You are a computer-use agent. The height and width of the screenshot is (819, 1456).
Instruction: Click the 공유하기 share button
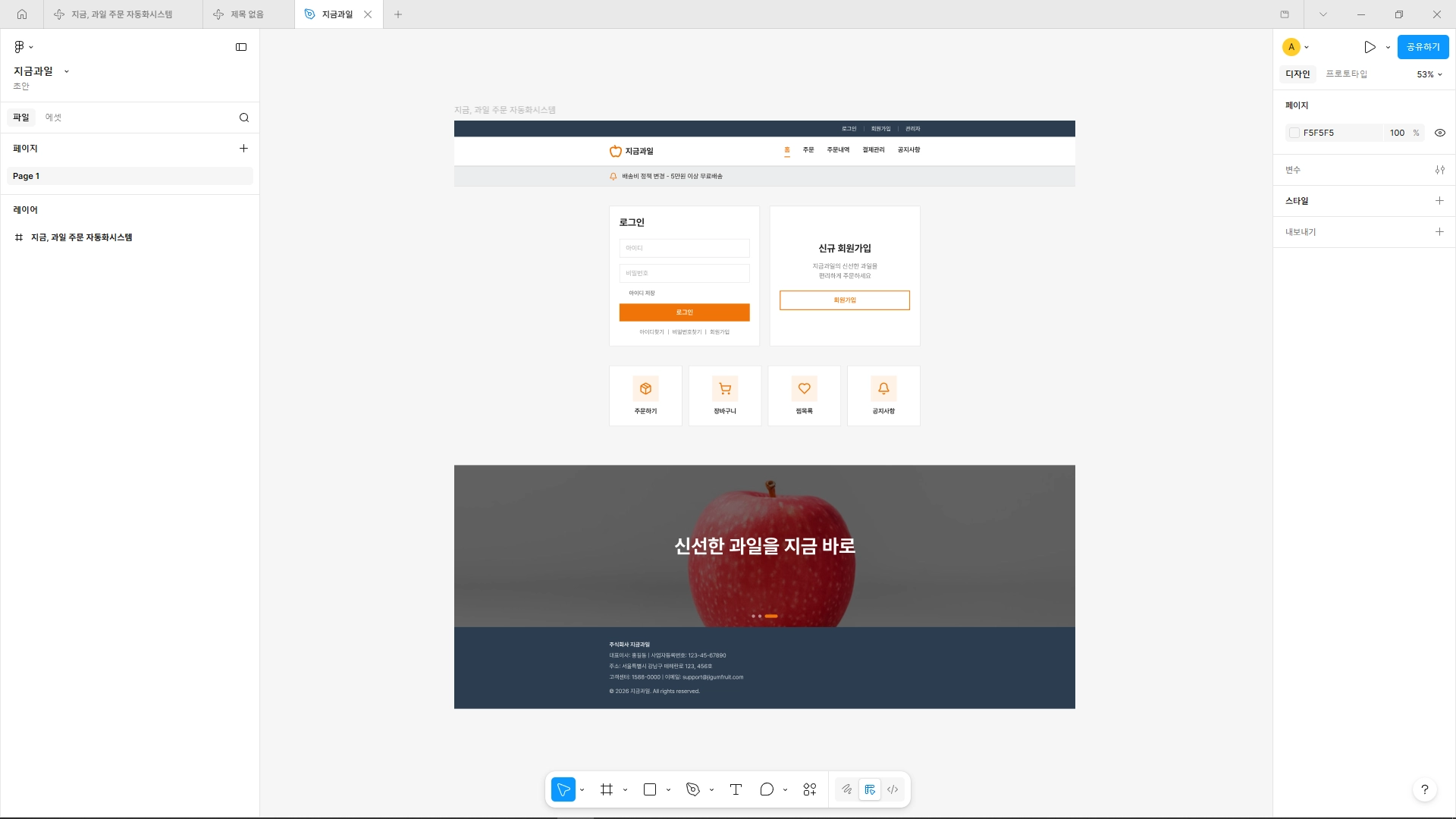coord(1423,47)
